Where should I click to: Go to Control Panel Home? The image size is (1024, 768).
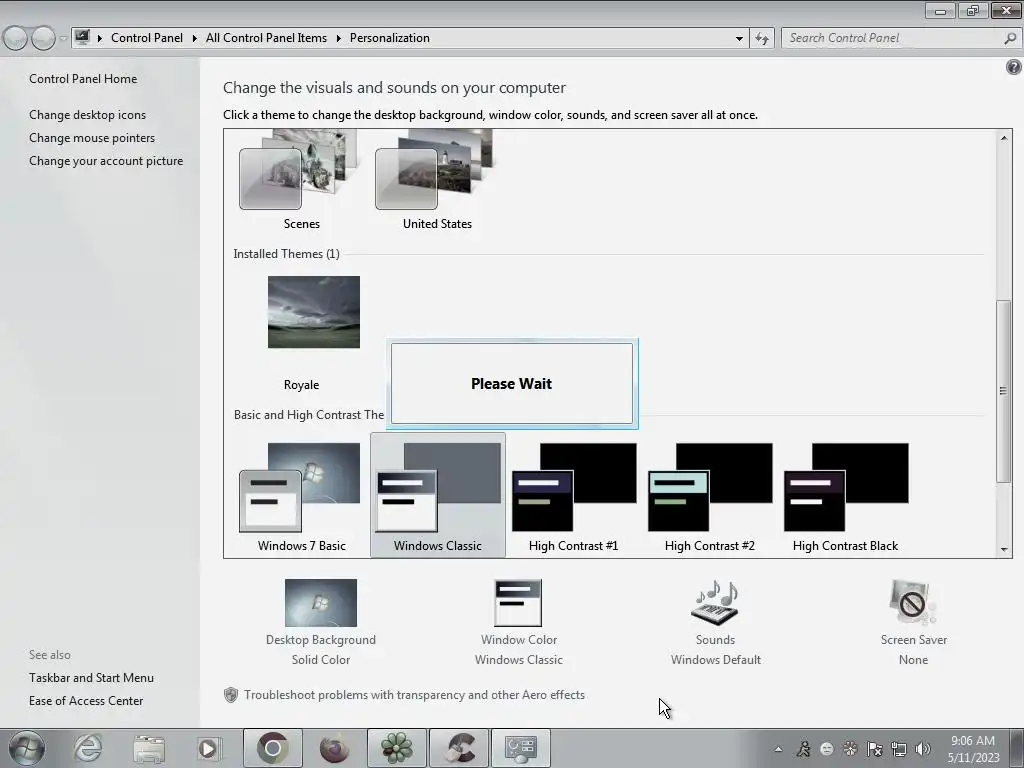click(x=83, y=79)
